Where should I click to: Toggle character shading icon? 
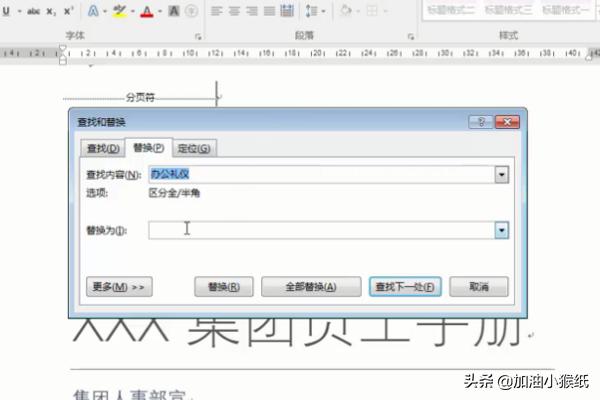[174, 11]
